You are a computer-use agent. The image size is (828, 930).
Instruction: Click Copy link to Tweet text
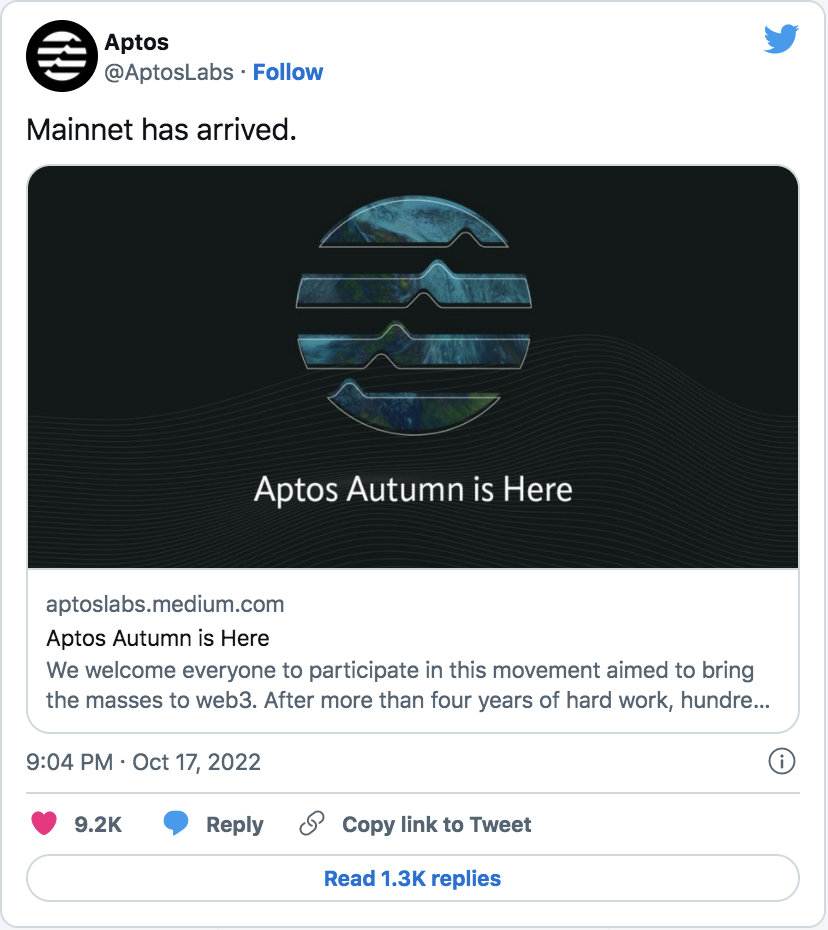tap(436, 825)
